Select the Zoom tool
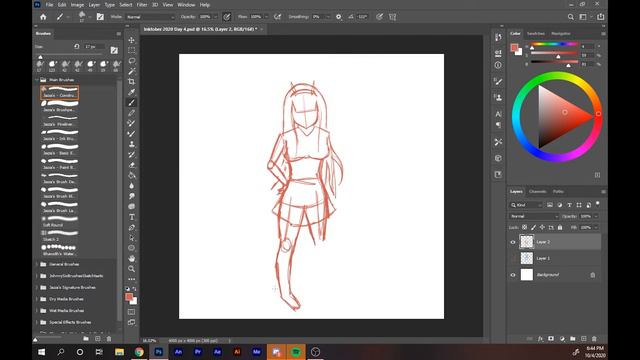 tap(131, 269)
